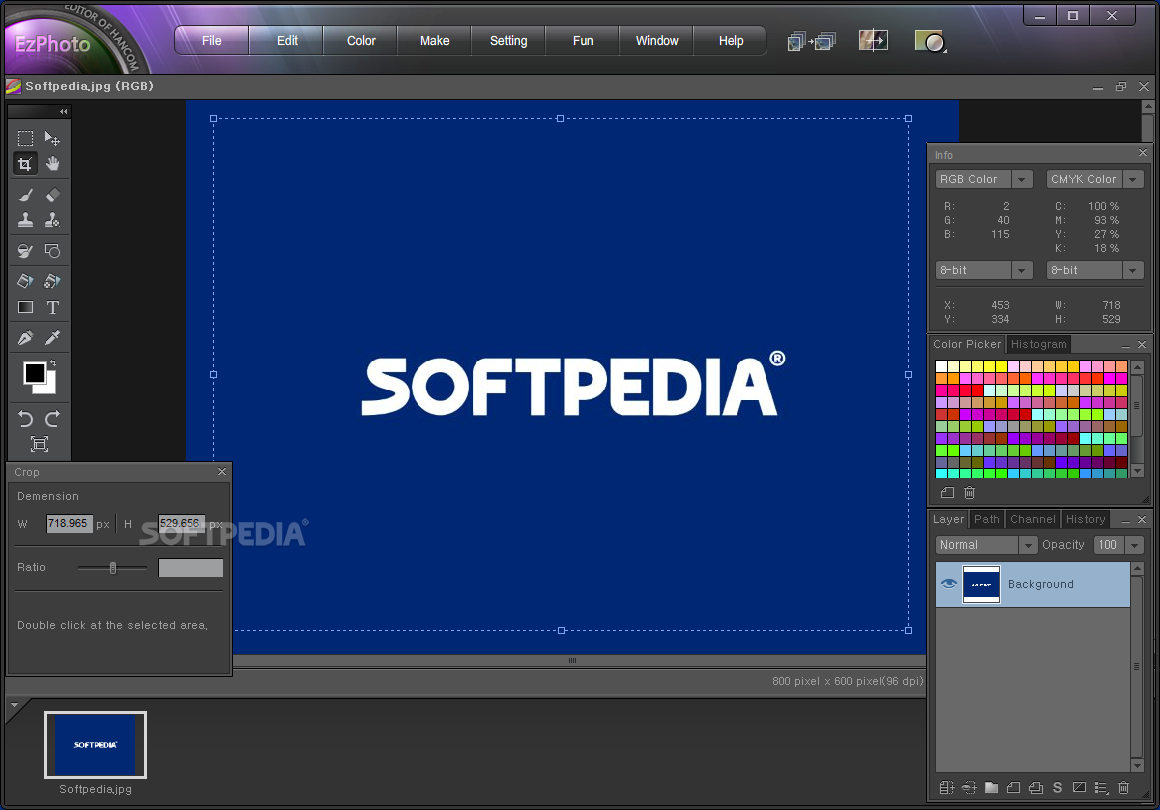Expand the thumbnail strip collapse triangle
Viewport: 1160px width, 810px height.
point(14,705)
